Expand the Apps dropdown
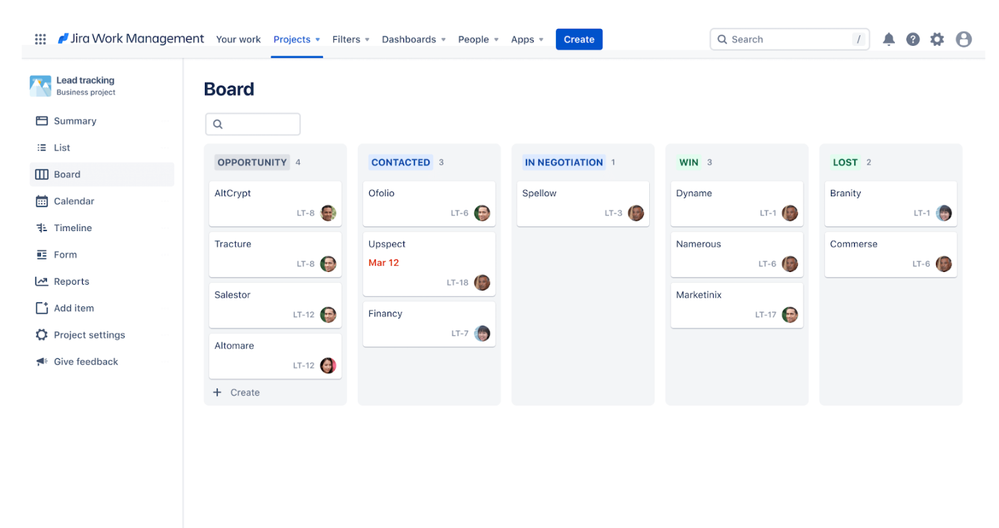The width and height of the screenshot is (999, 528). pos(527,39)
